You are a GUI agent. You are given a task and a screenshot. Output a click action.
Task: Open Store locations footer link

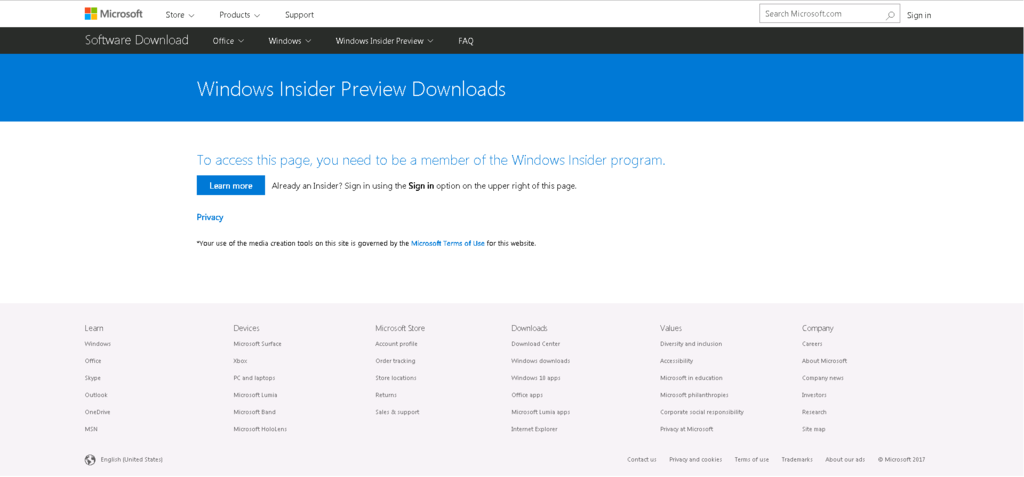click(x=396, y=378)
